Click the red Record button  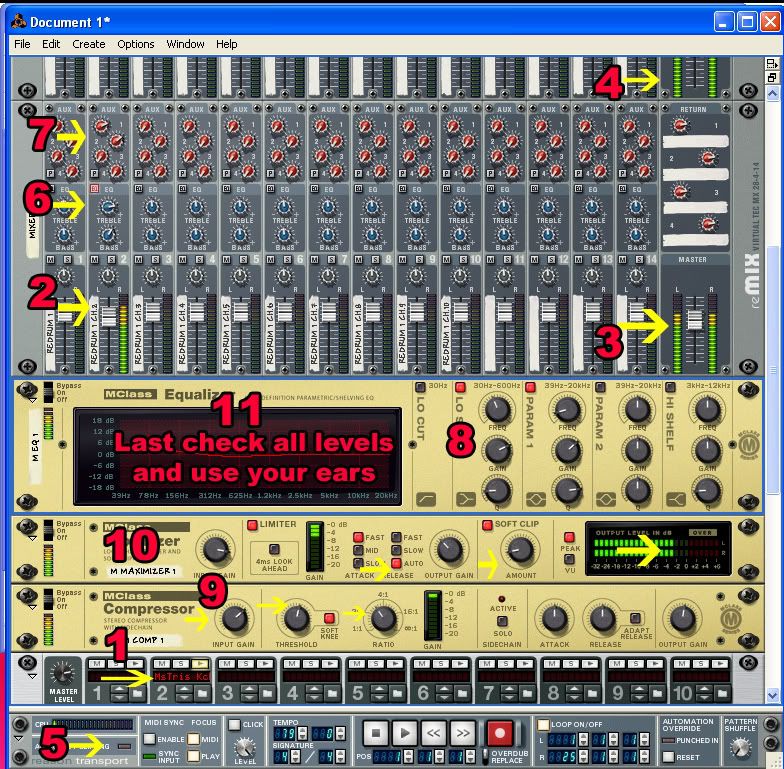coord(501,734)
